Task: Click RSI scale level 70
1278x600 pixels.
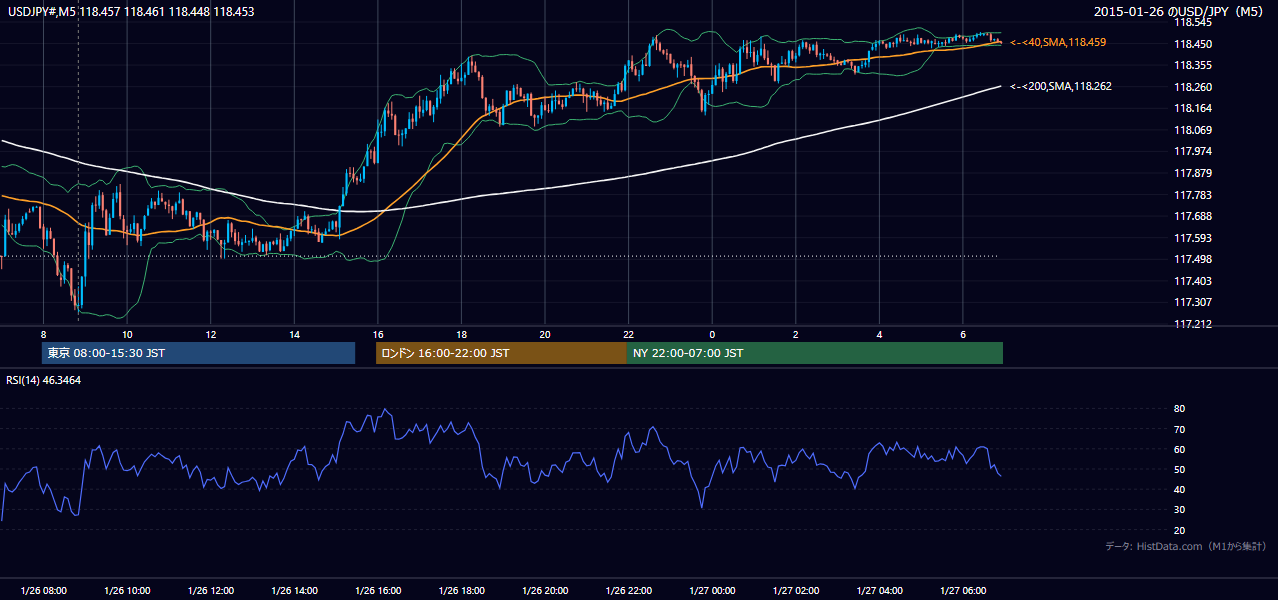Action: (1179, 429)
